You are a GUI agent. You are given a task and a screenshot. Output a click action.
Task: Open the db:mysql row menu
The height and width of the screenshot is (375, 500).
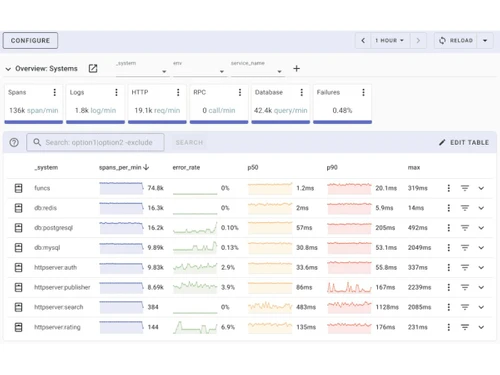click(x=449, y=248)
